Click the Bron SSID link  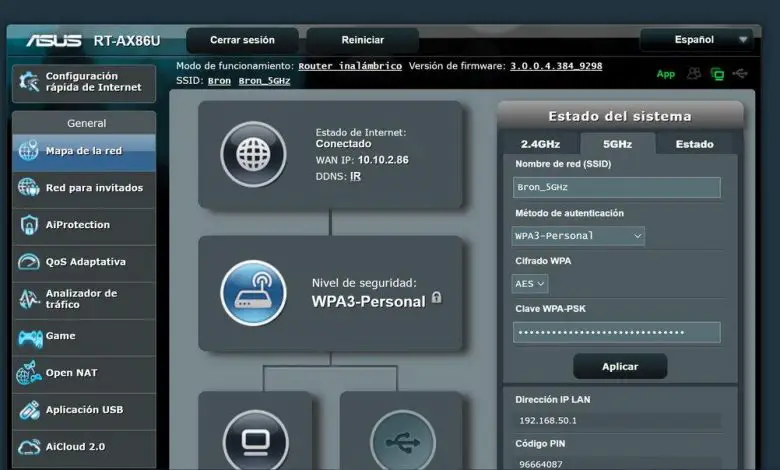[219, 81]
